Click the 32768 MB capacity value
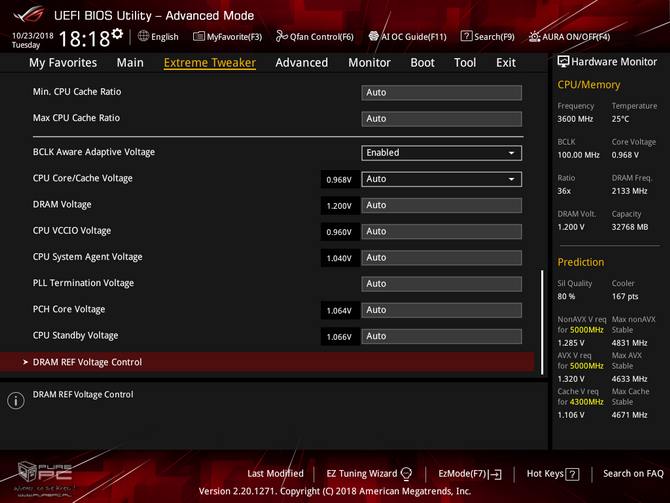 point(630,227)
